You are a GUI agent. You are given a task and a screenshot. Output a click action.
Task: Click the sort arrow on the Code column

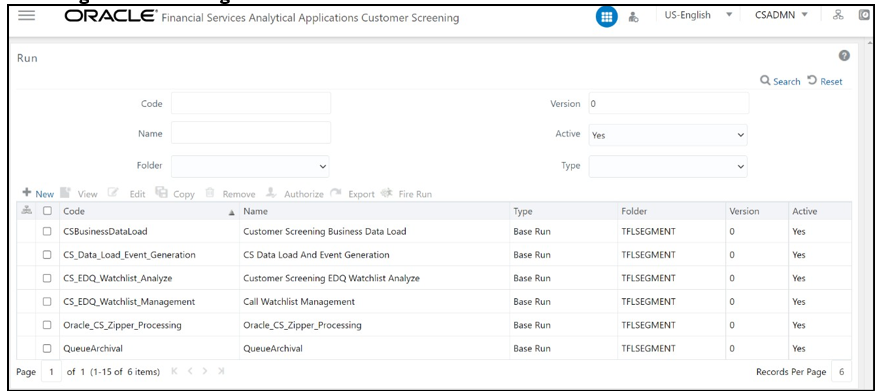231,212
